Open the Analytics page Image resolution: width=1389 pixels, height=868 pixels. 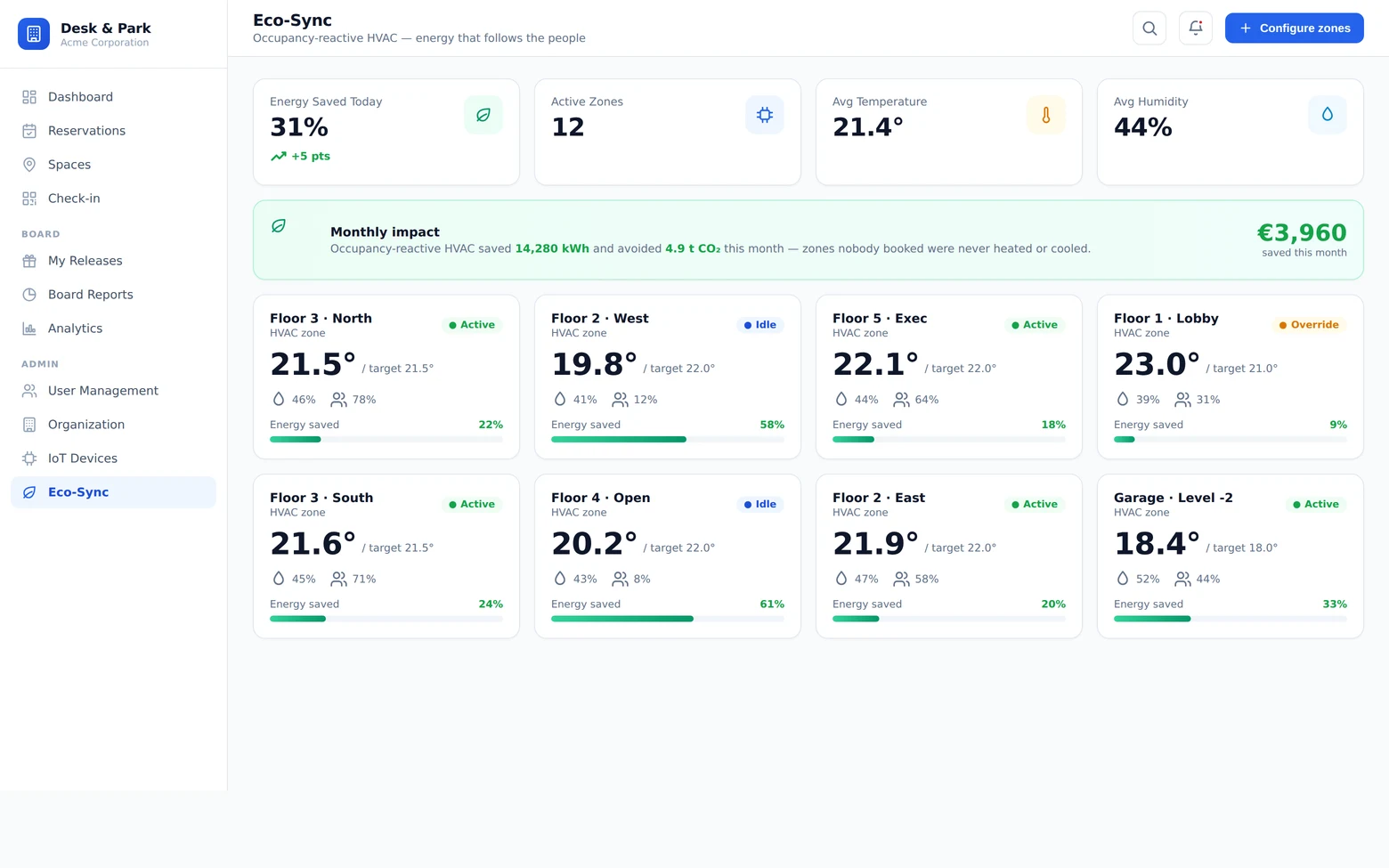pyautogui.click(x=113, y=329)
